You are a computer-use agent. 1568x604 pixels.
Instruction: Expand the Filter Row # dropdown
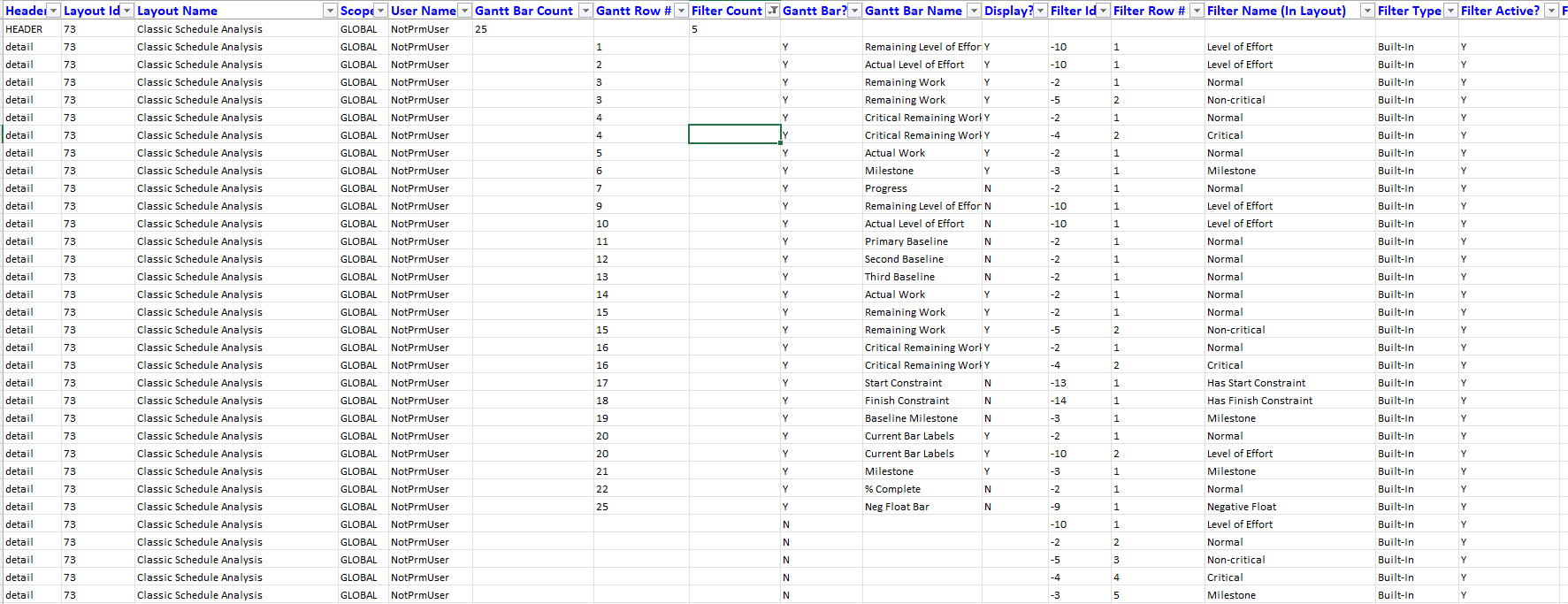(1197, 11)
